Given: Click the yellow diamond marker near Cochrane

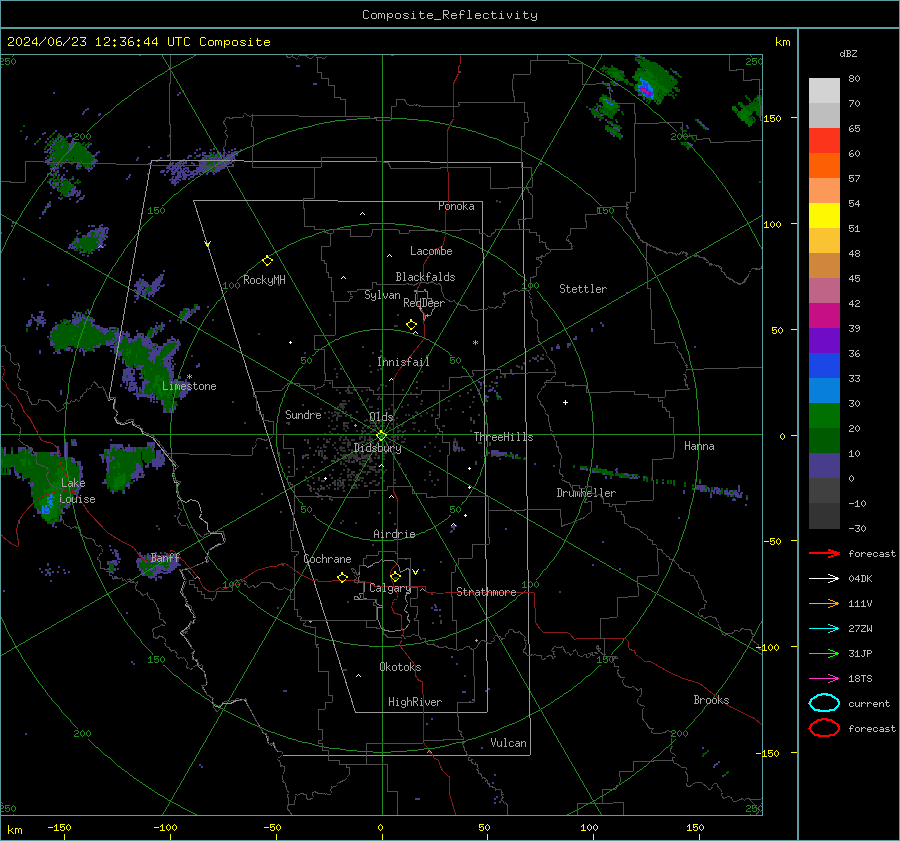Looking at the screenshot, I should 342,577.
